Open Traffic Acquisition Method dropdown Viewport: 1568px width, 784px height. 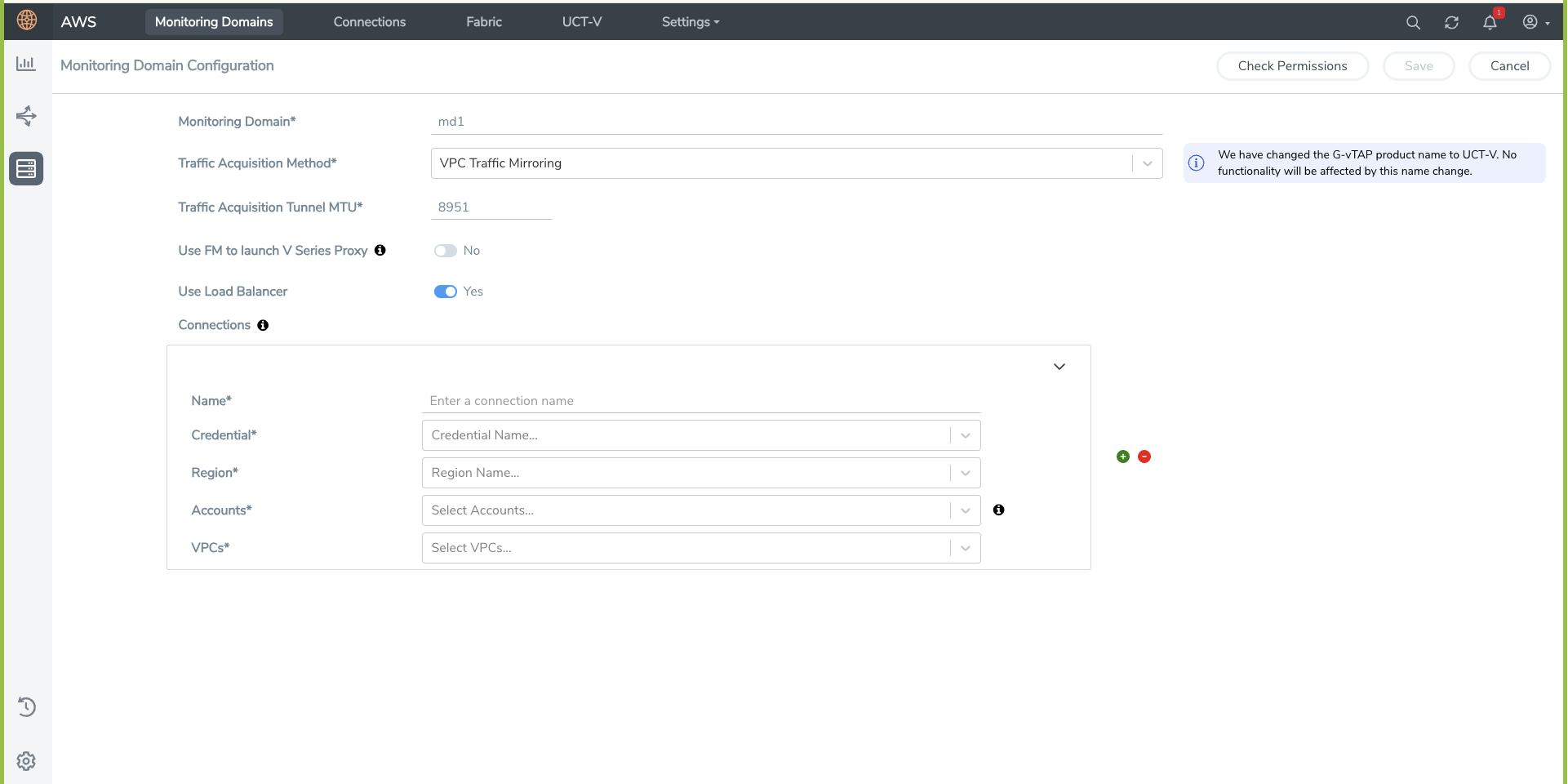click(796, 163)
